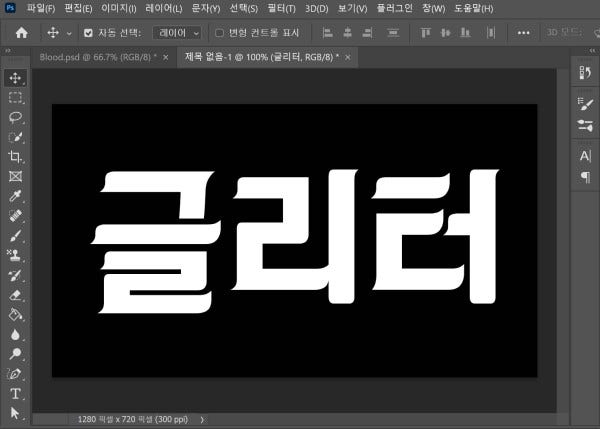The height and width of the screenshot is (429, 600).
Task: Open the 선택(S) menu
Action: [x=244, y=8]
